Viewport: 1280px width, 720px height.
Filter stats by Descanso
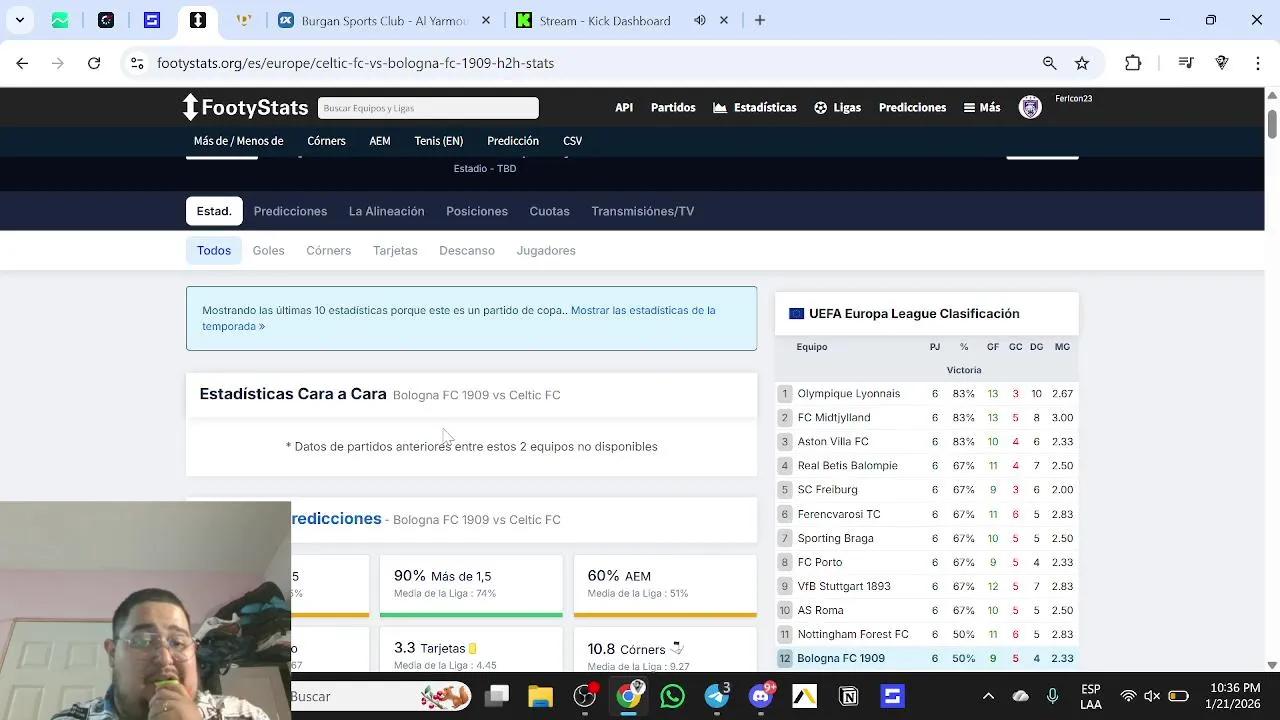click(467, 250)
